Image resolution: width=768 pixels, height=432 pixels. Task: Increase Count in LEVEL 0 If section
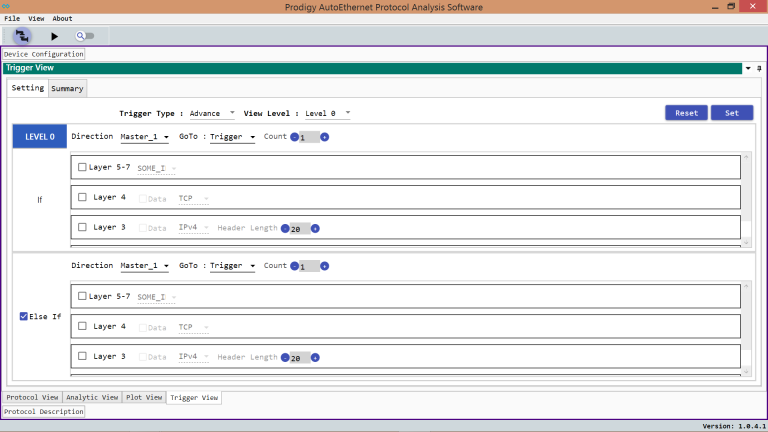(x=324, y=137)
